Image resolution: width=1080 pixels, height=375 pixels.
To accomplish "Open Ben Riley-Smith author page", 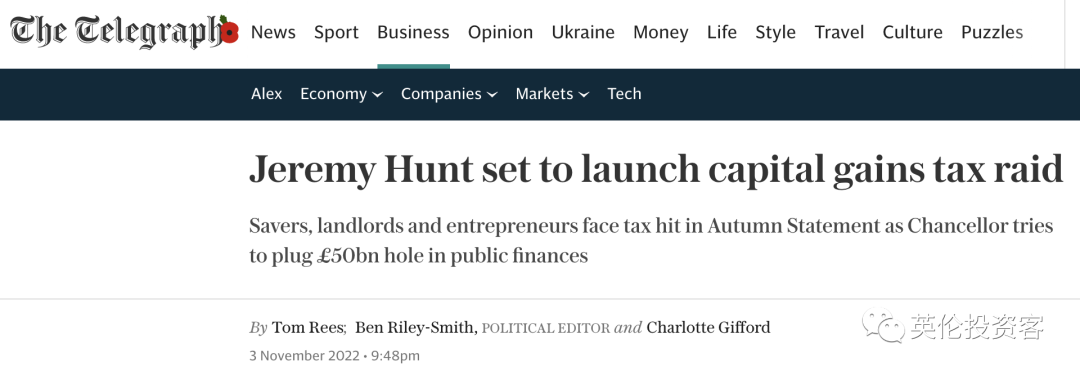I will (415, 327).
